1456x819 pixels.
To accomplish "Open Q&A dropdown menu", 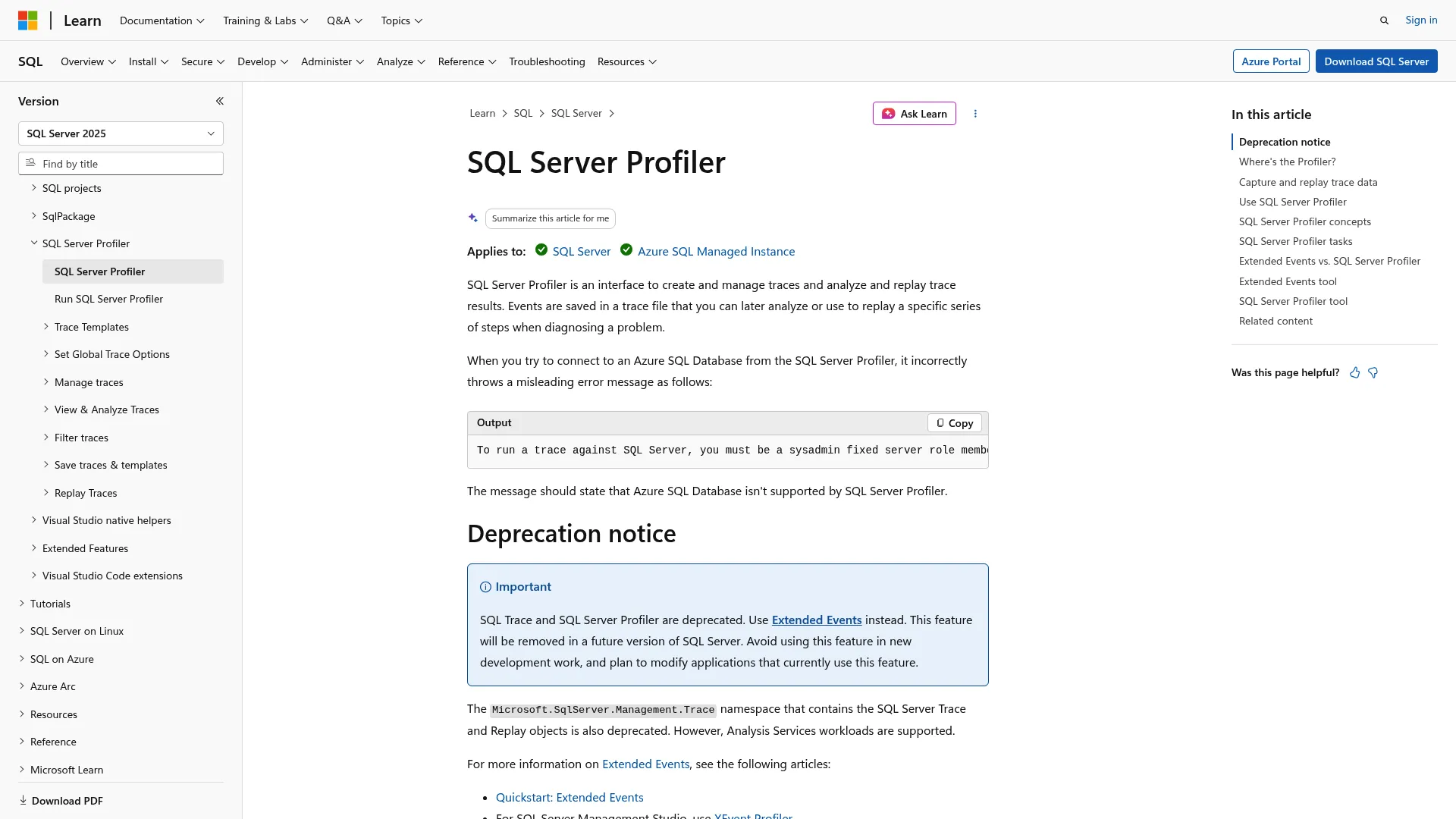I will point(344,20).
